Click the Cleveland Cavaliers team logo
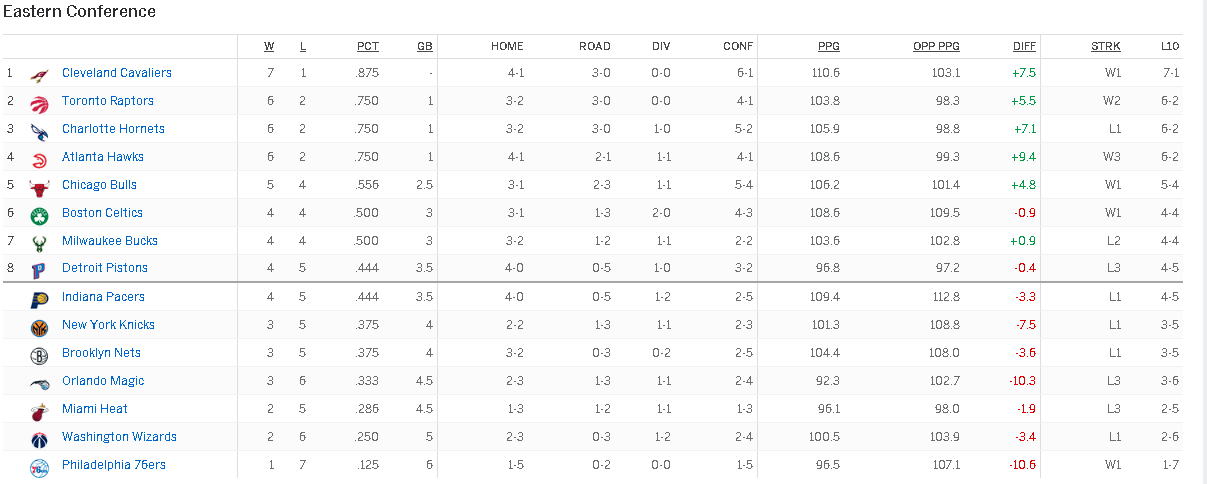 pyautogui.click(x=39, y=74)
